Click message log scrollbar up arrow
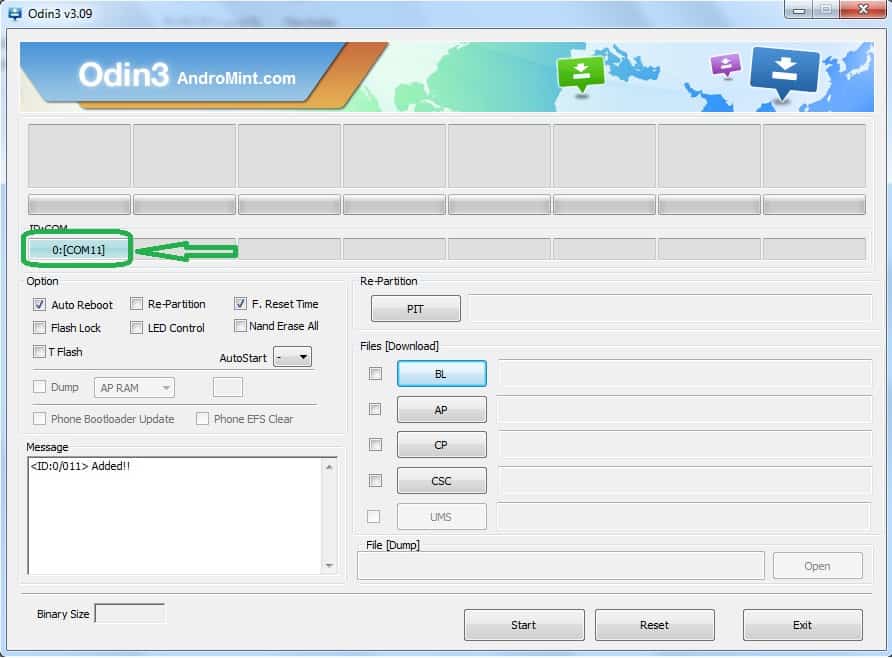Screen dimensions: 892x658 point(329,467)
